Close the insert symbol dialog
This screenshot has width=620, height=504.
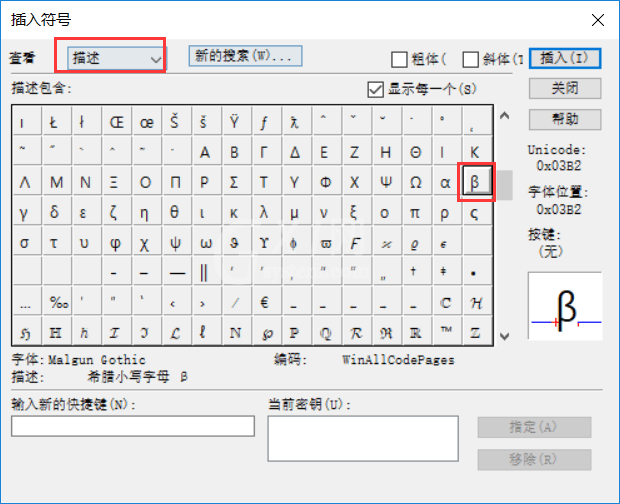pos(597,19)
